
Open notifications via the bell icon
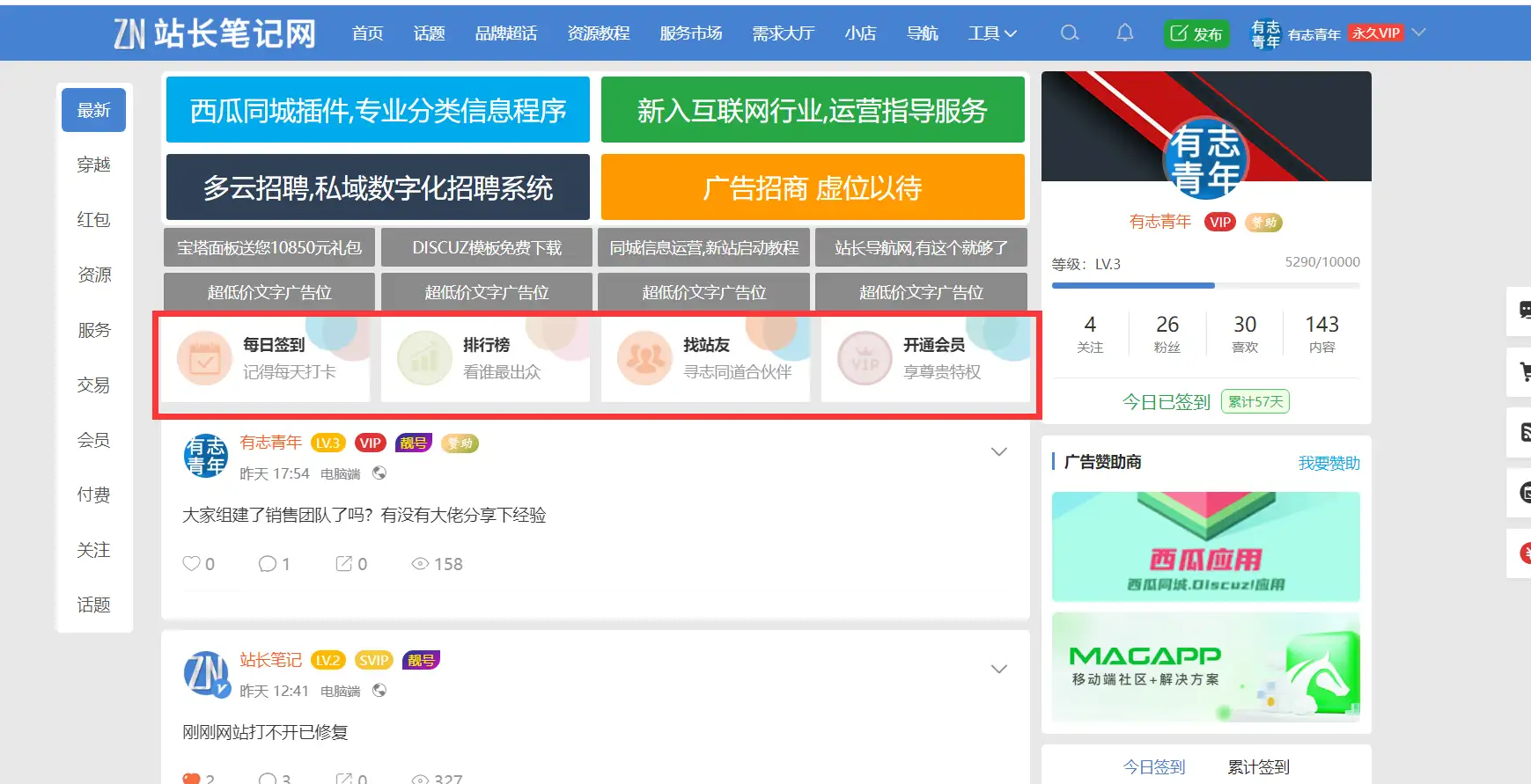coord(1125,33)
